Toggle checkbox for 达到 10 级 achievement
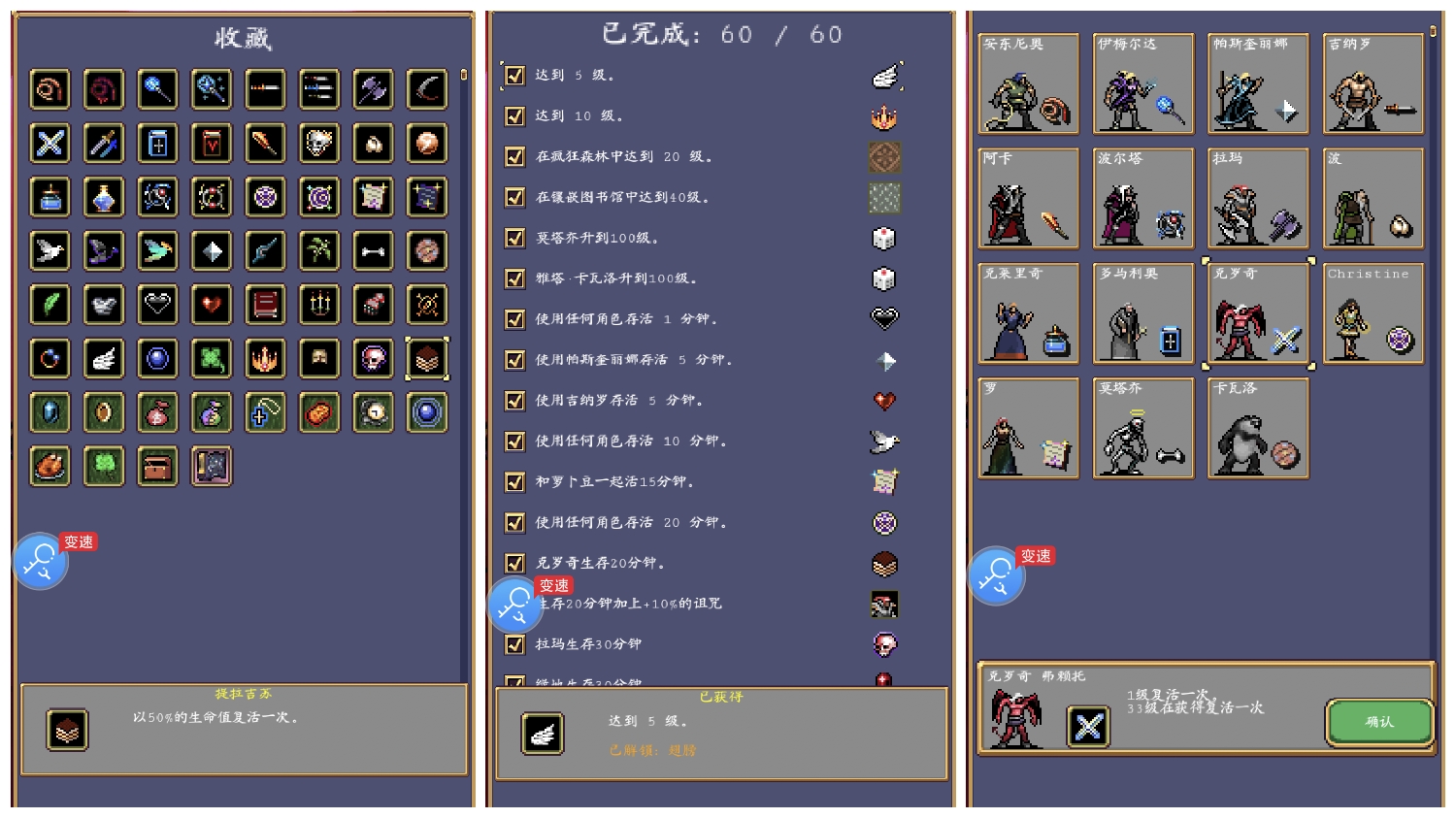This screenshot has height=818, width=1456. 515,115
